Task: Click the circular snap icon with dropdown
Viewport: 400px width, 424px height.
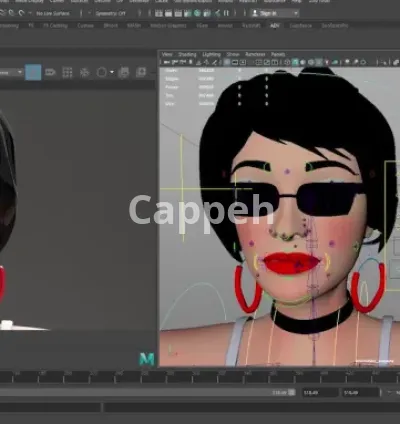Action: (102, 72)
